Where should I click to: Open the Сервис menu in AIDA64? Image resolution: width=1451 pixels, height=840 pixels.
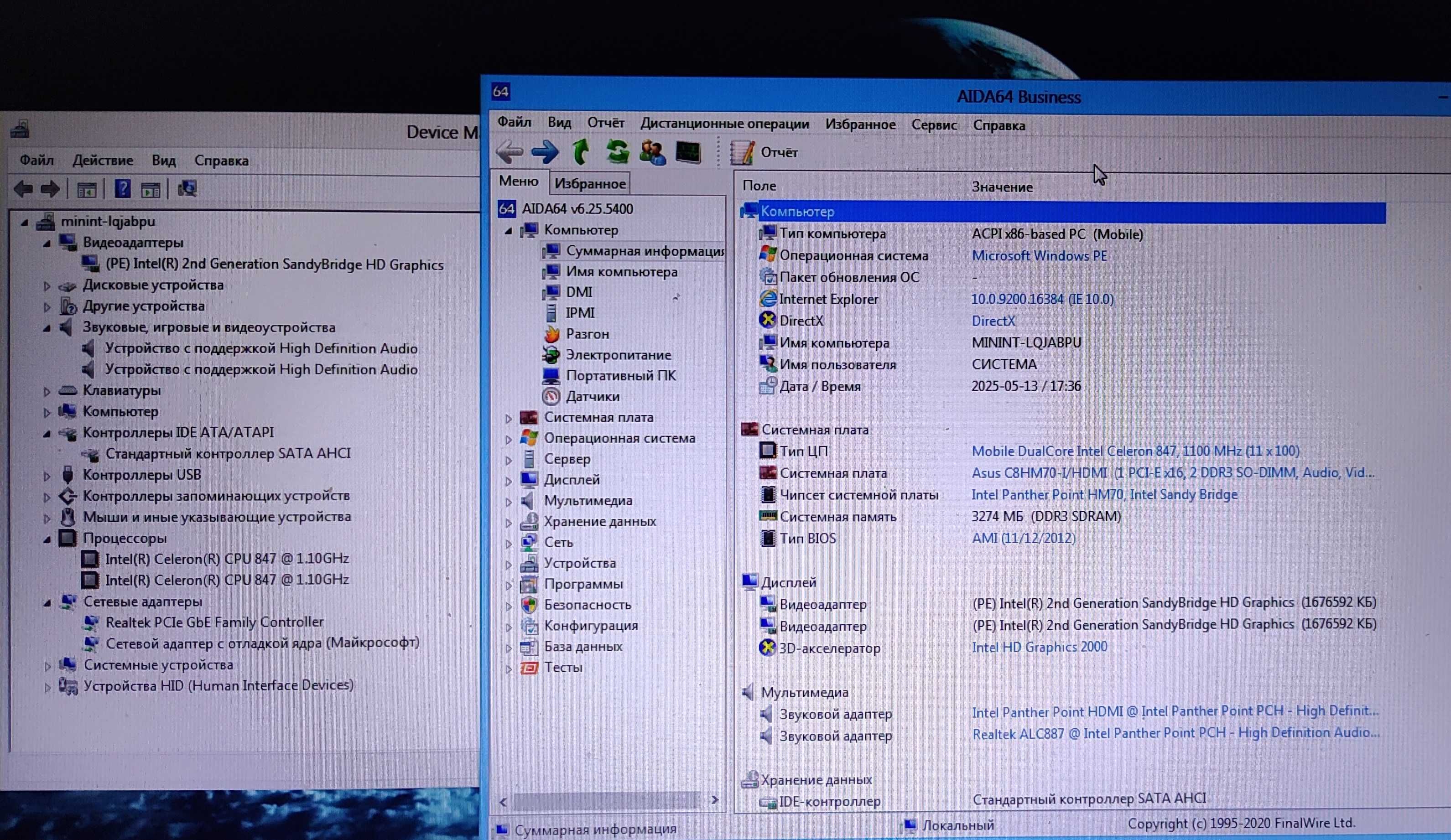pos(934,125)
